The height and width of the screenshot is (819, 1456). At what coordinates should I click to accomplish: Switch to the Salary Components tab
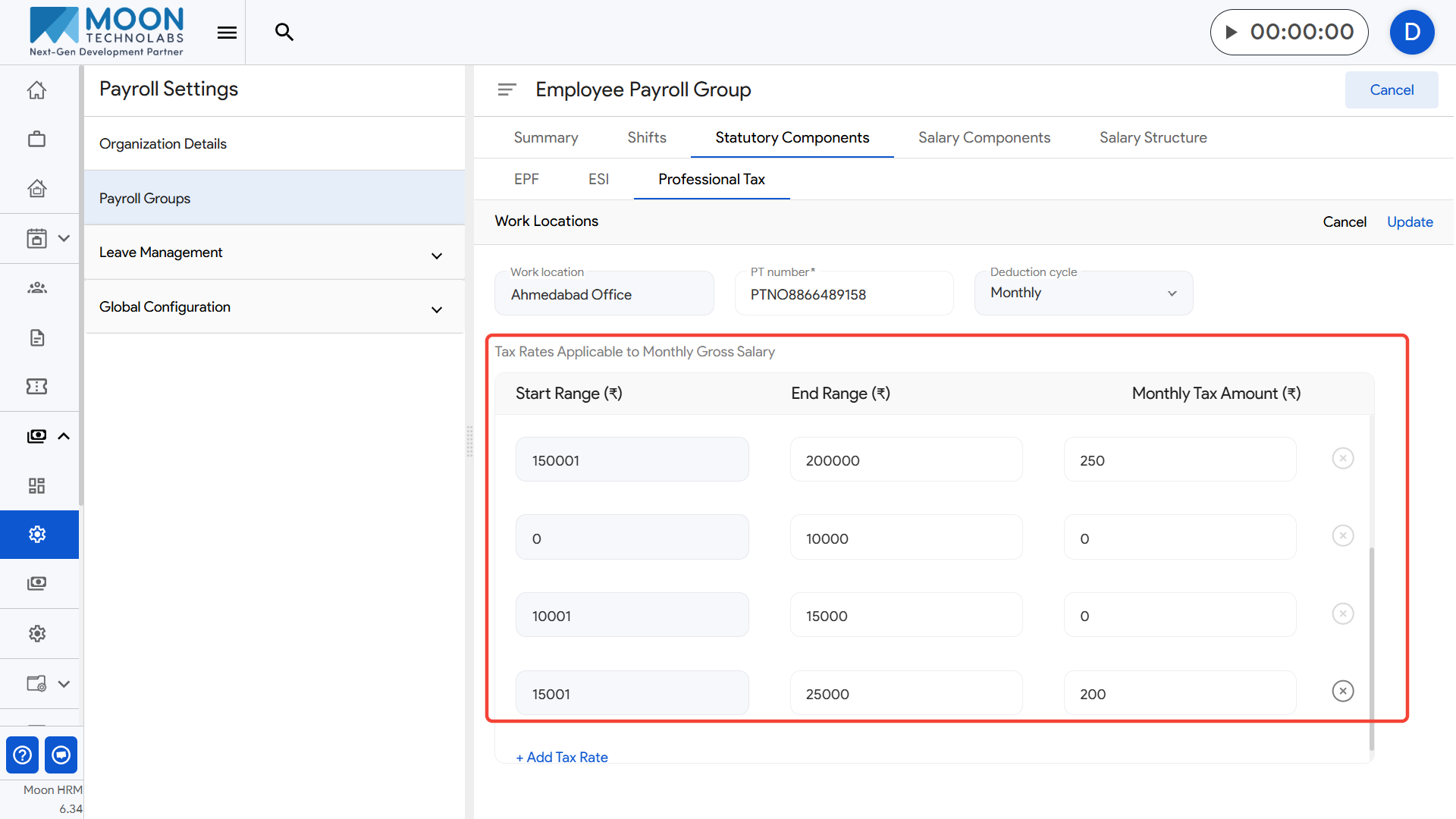pos(984,137)
